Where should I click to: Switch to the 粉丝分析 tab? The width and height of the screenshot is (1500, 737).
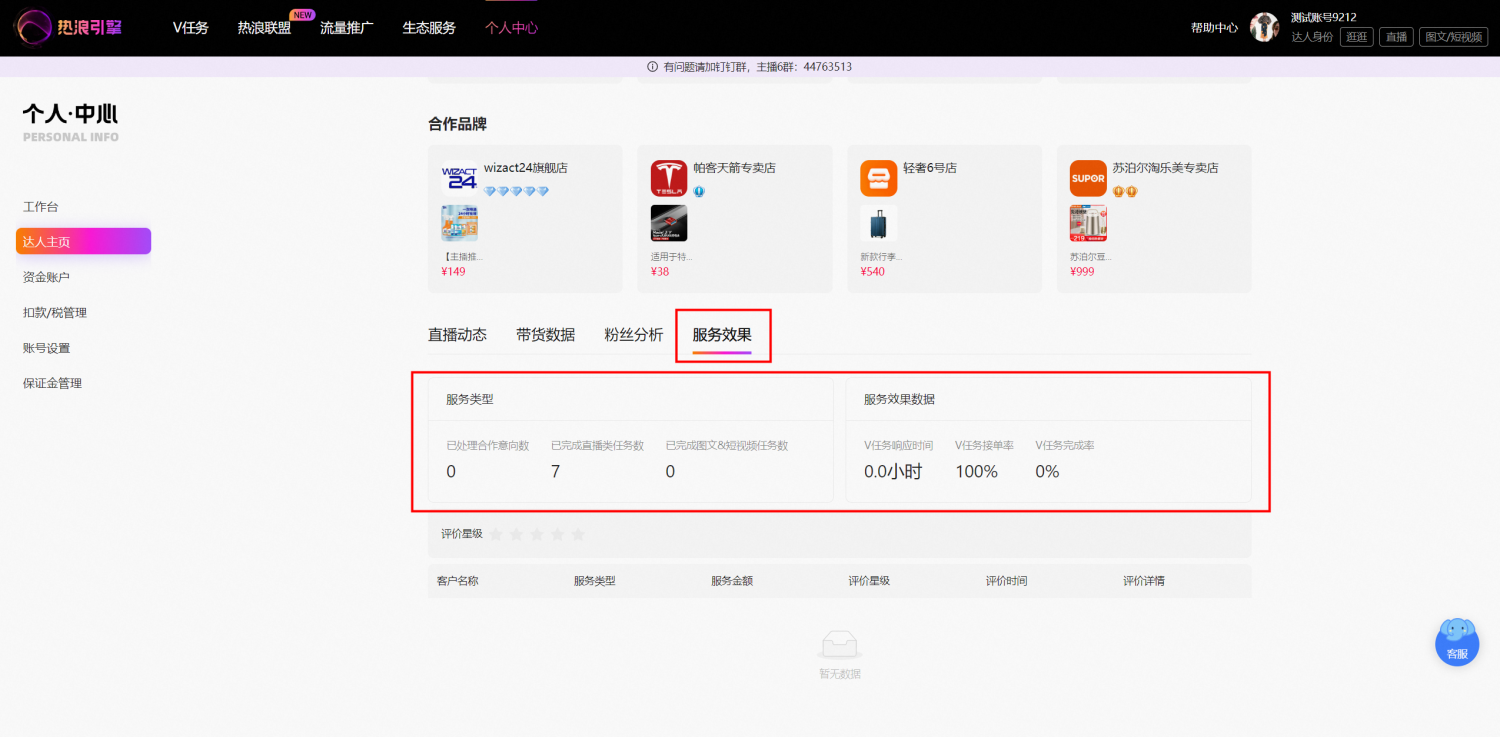(x=633, y=335)
